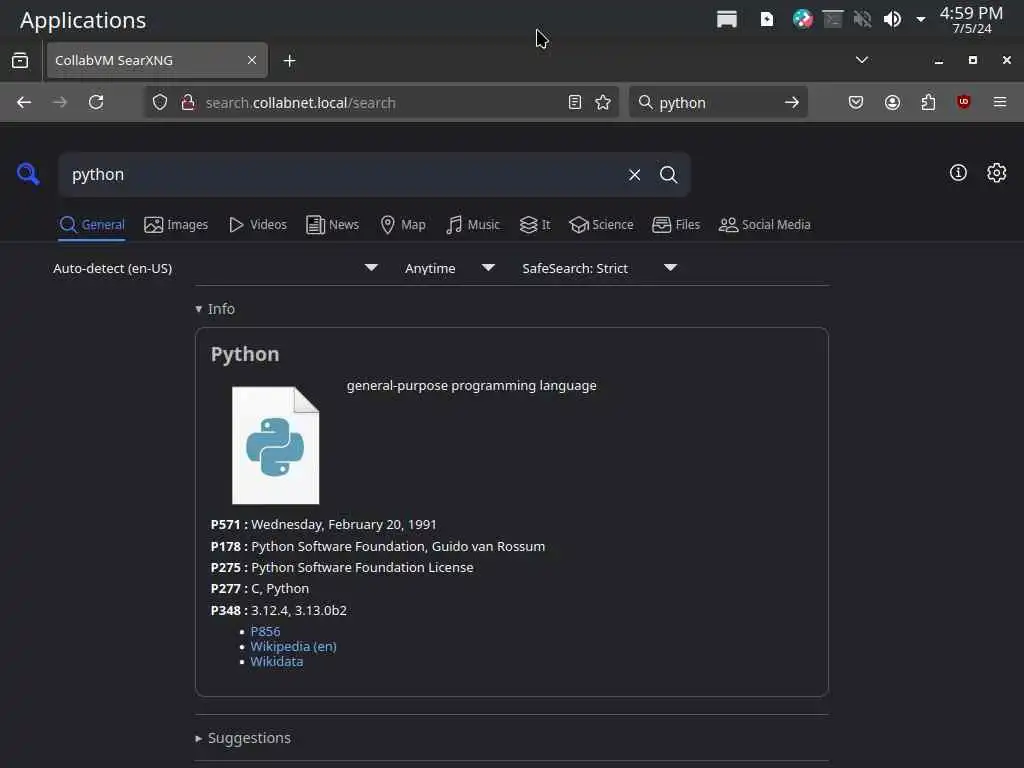This screenshot has height=768, width=1024.
Task: Switch to the Music search tab
Action: (x=473, y=225)
